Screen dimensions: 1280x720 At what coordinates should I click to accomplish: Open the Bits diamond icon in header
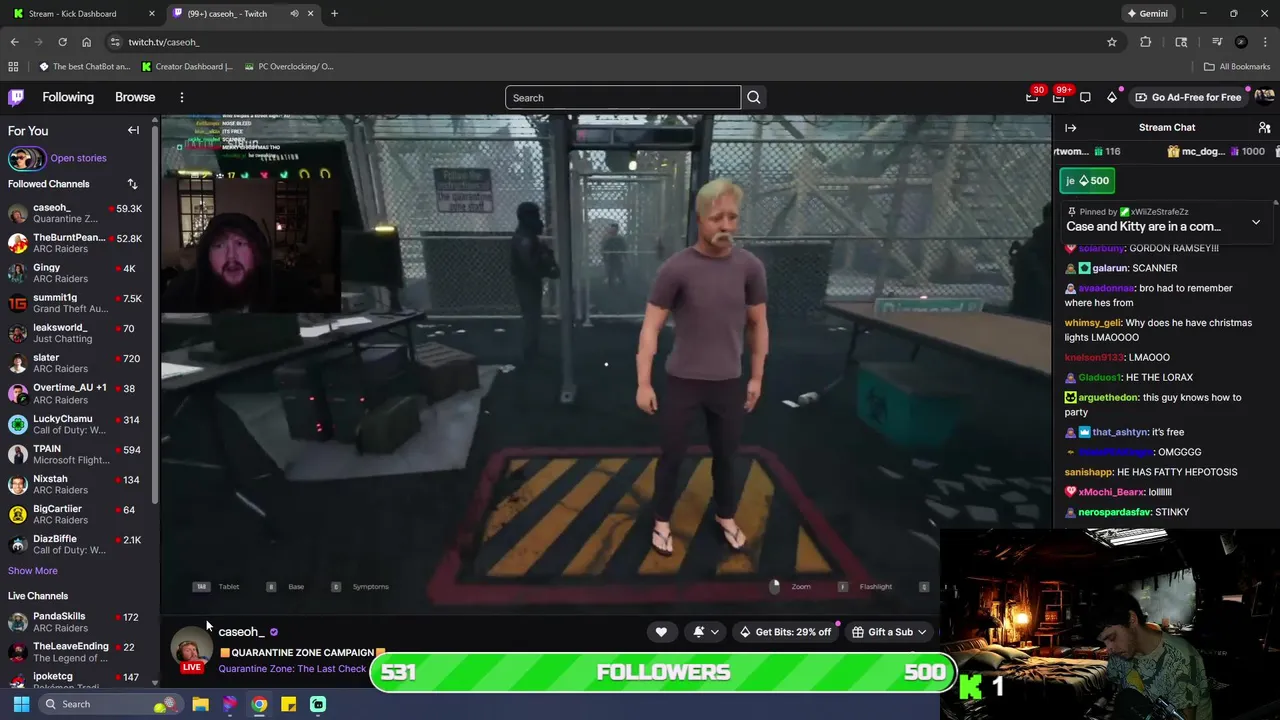tap(1111, 97)
